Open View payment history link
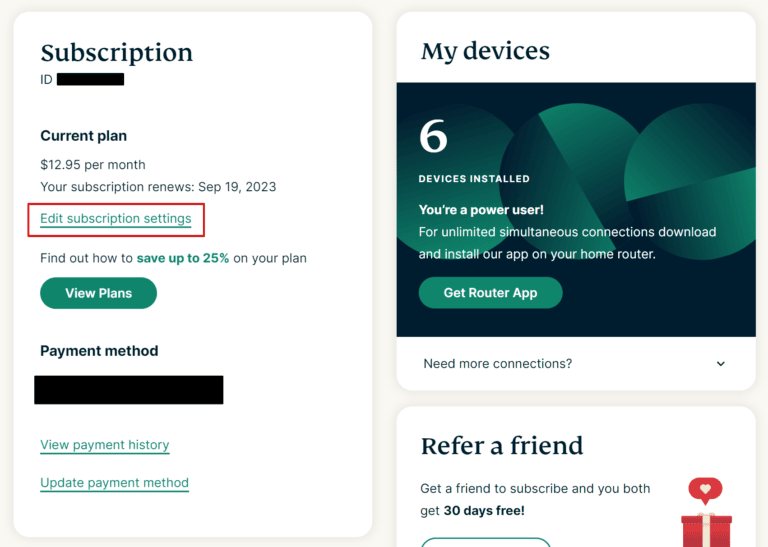This screenshot has width=768, height=547. (x=104, y=445)
